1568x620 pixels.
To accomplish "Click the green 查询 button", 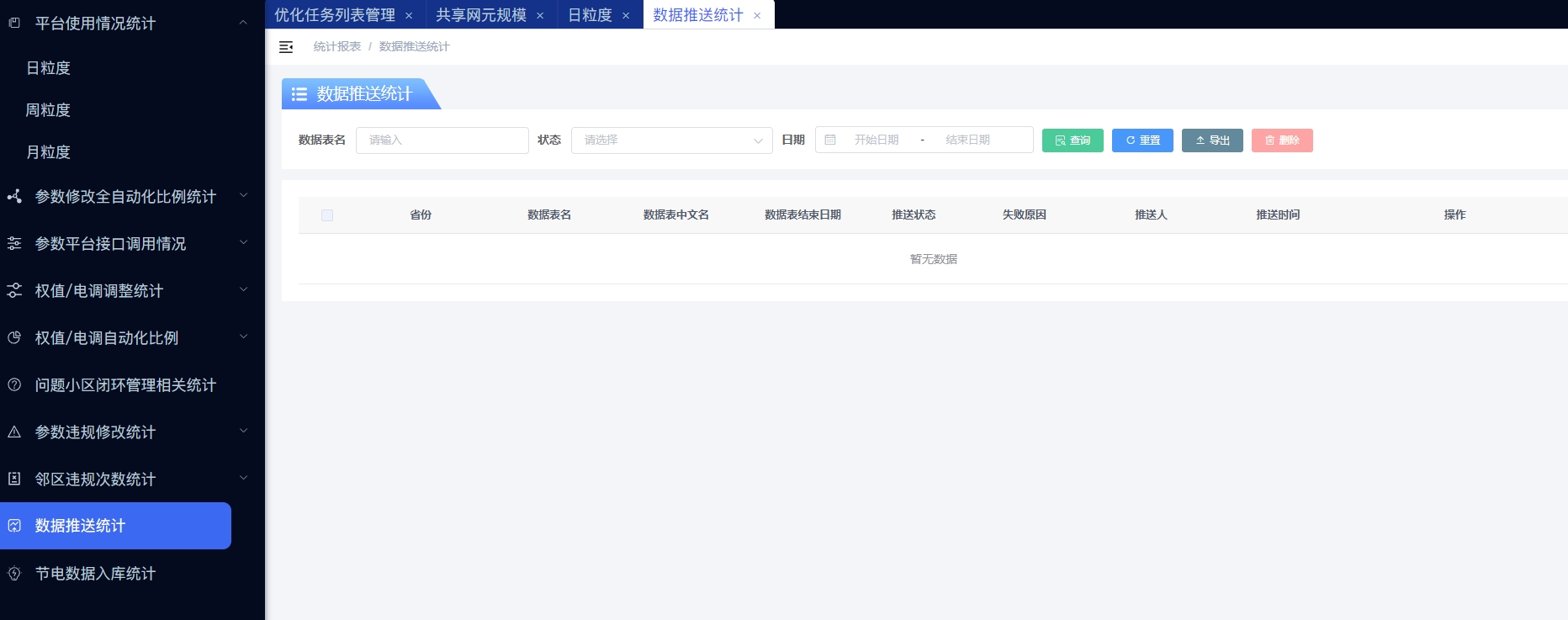I will coord(1073,140).
